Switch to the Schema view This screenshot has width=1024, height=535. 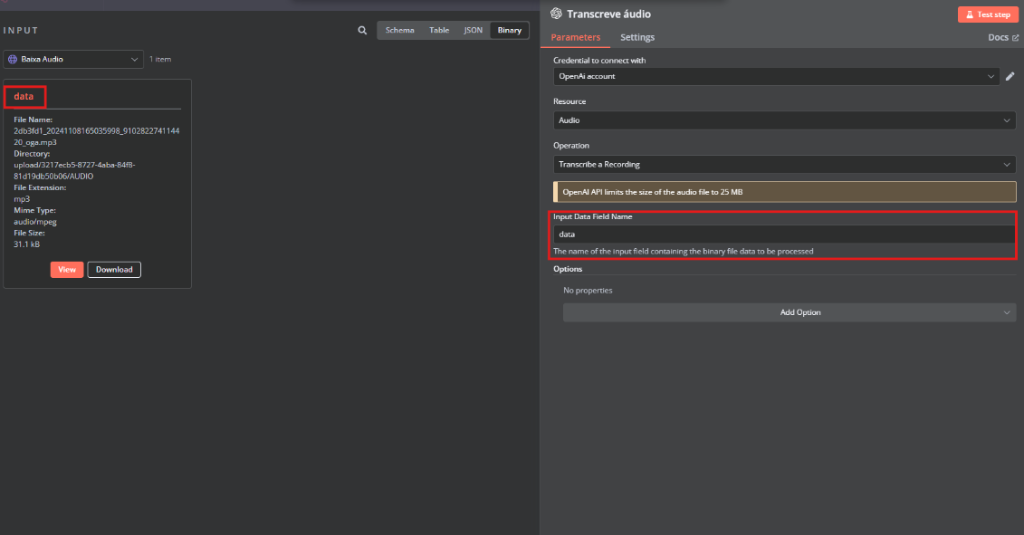click(400, 30)
